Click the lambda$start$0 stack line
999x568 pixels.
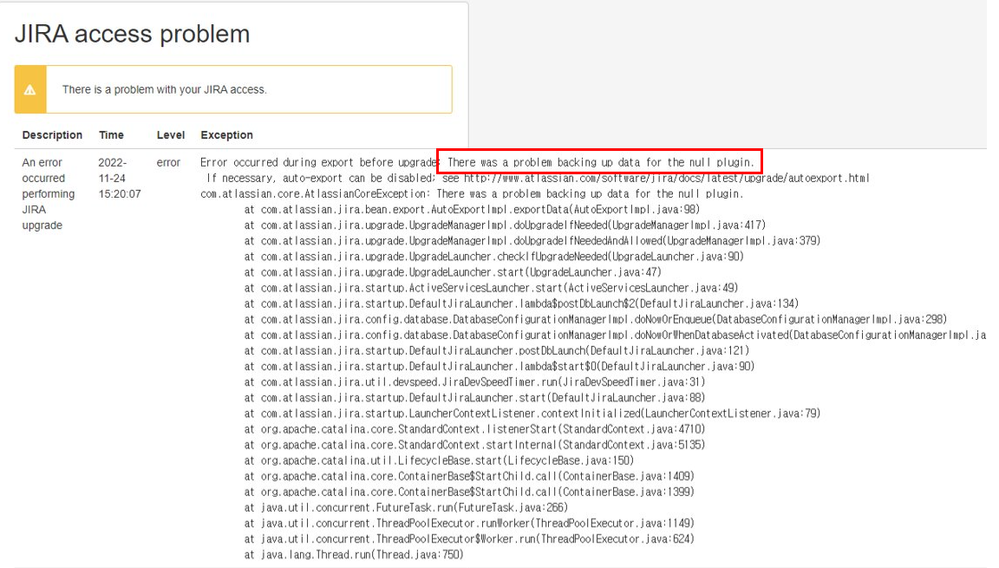500,366
